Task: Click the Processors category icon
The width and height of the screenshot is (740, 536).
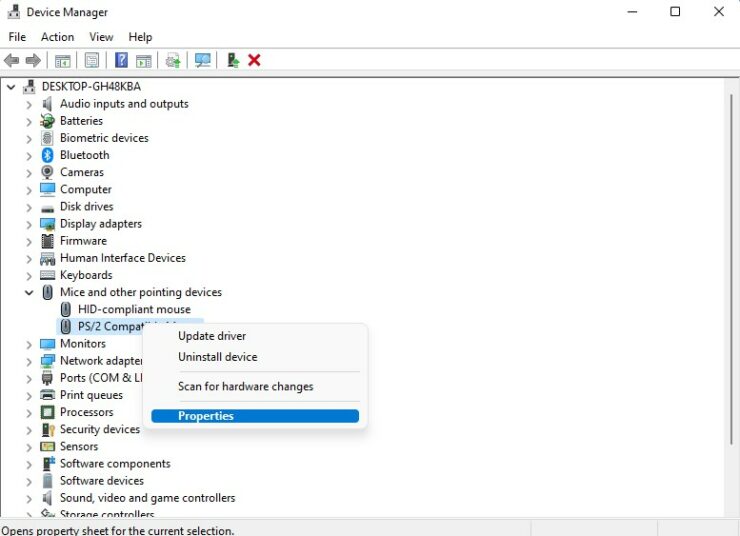Action: pyautogui.click(x=48, y=412)
